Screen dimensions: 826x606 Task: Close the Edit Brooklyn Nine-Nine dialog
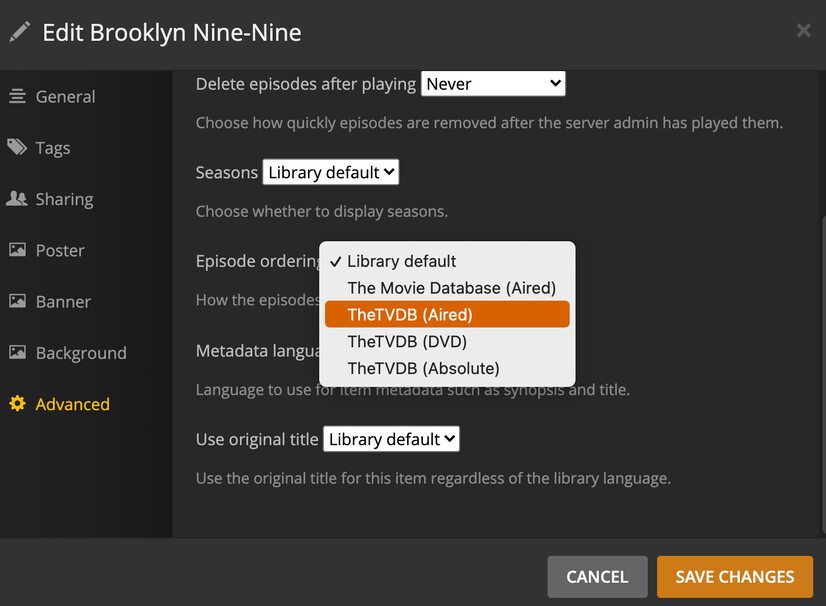click(x=803, y=31)
